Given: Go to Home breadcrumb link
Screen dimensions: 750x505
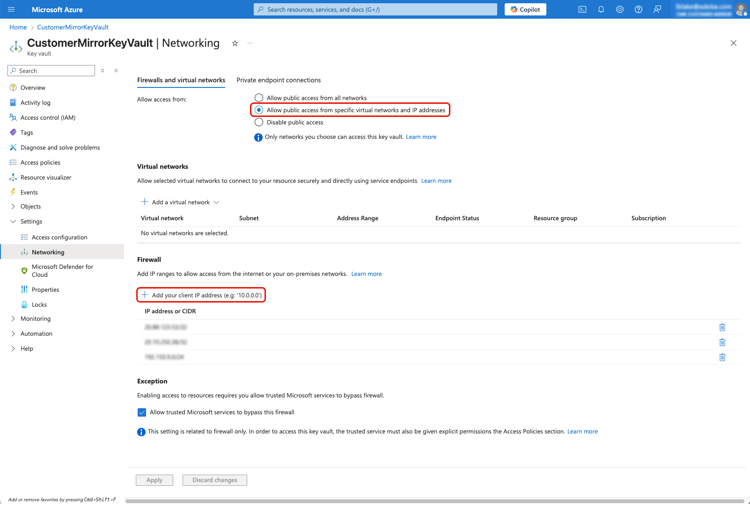Looking at the screenshot, I should pyautogui.click(x=18, y=27).
